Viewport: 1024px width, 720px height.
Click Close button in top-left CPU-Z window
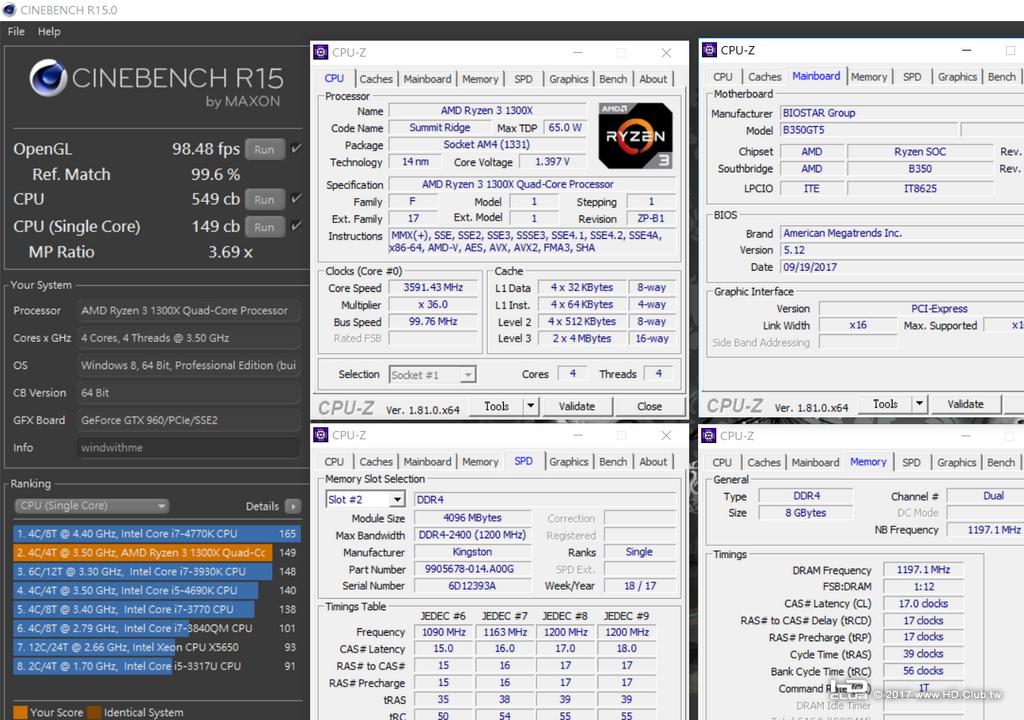650,406
